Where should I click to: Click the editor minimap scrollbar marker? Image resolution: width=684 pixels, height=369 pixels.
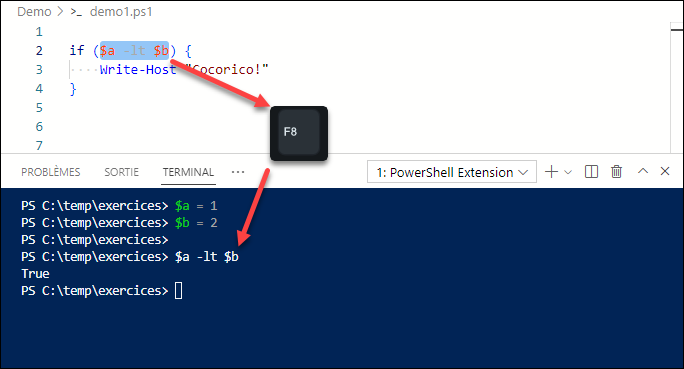[677, 30]
